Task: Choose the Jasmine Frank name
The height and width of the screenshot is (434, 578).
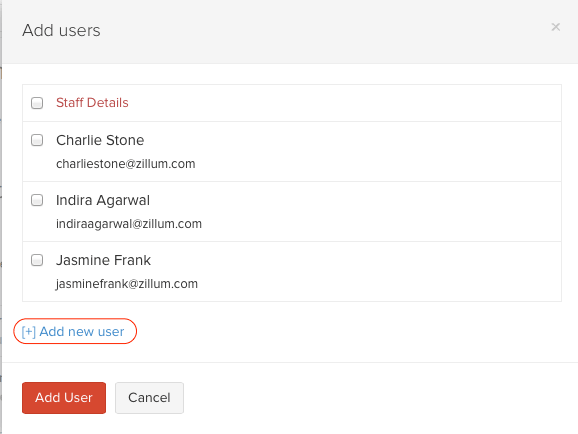Action: [103, 260]
